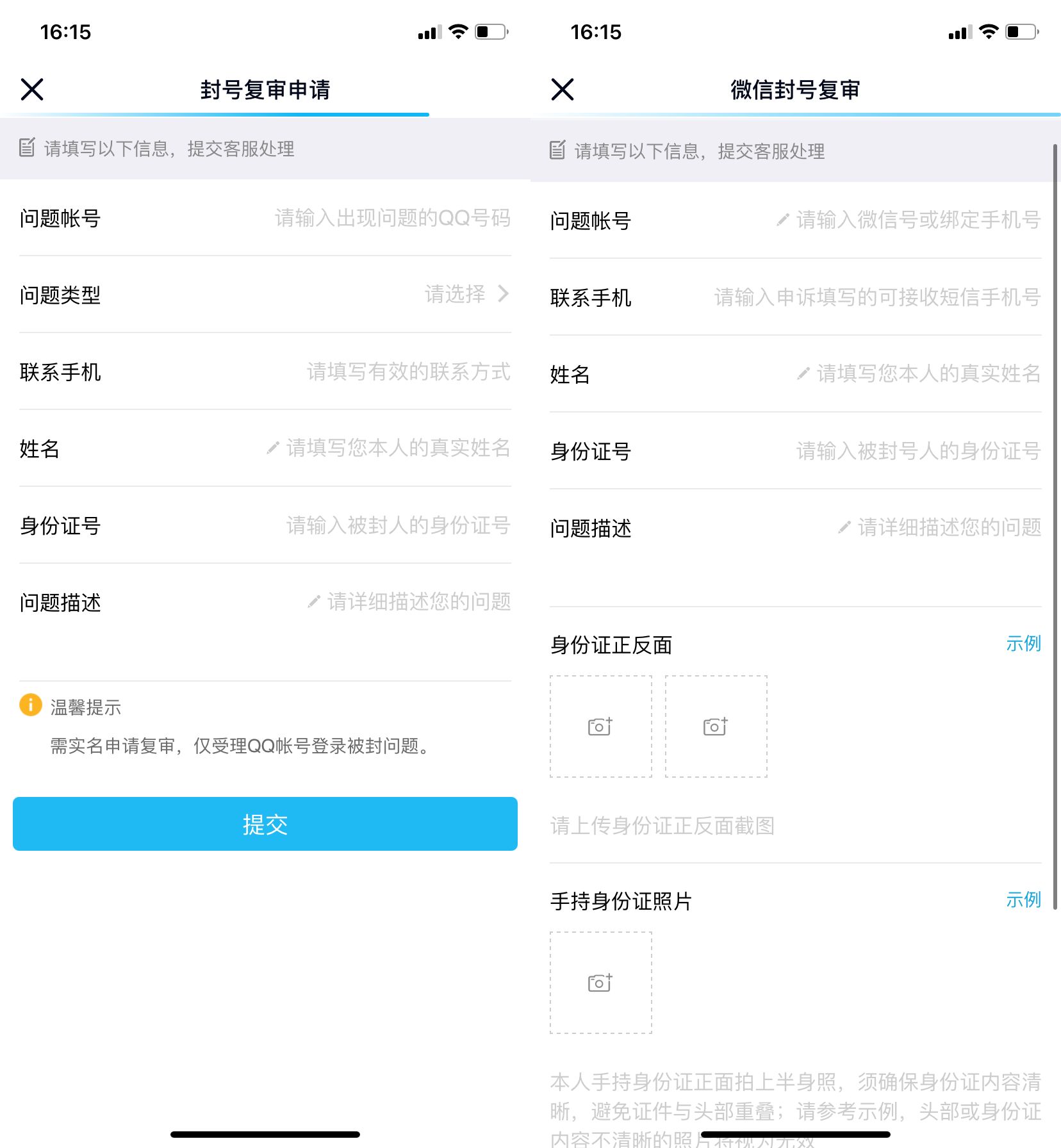Open the 问题类型 请选择 dropdown
1061x1148 pixels.
tap(455, 295)
